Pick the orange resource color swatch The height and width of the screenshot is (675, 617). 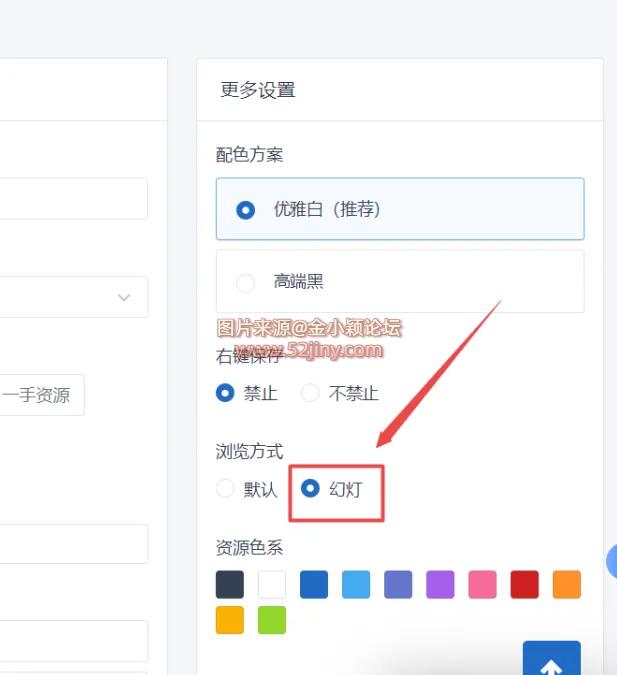point(566,584)
